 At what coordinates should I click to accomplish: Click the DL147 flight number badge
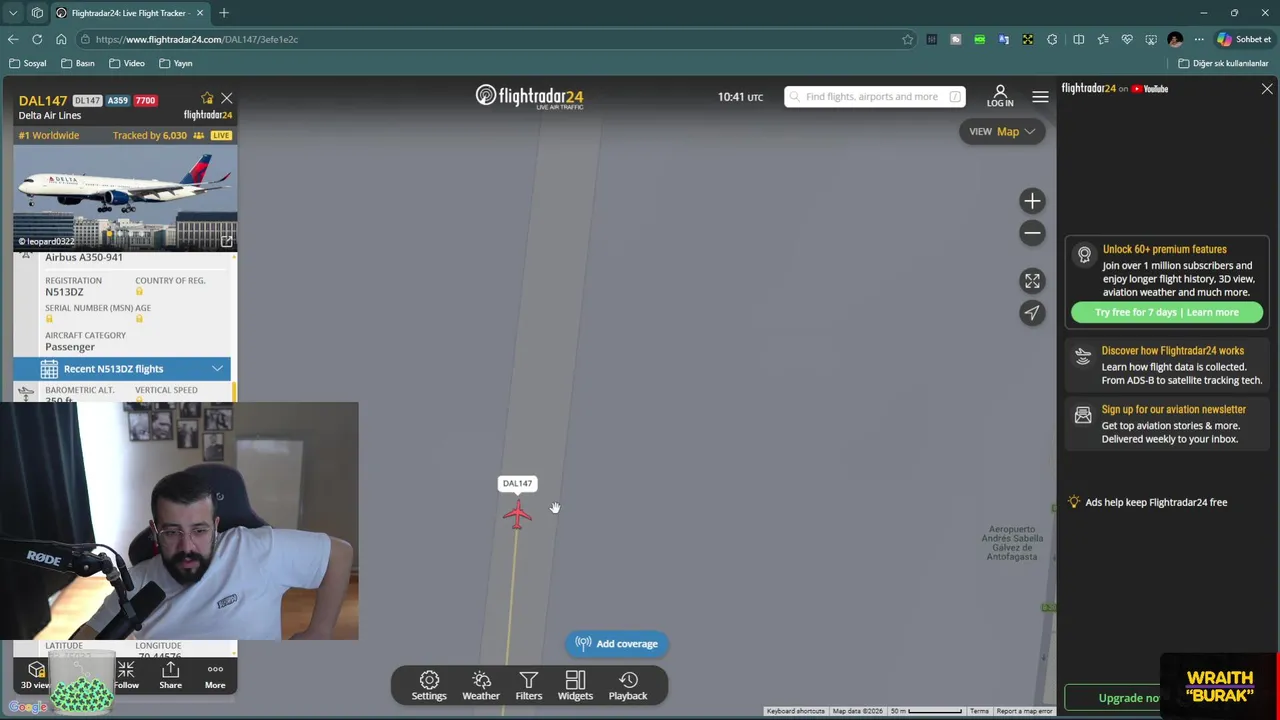tap(87, 101)
